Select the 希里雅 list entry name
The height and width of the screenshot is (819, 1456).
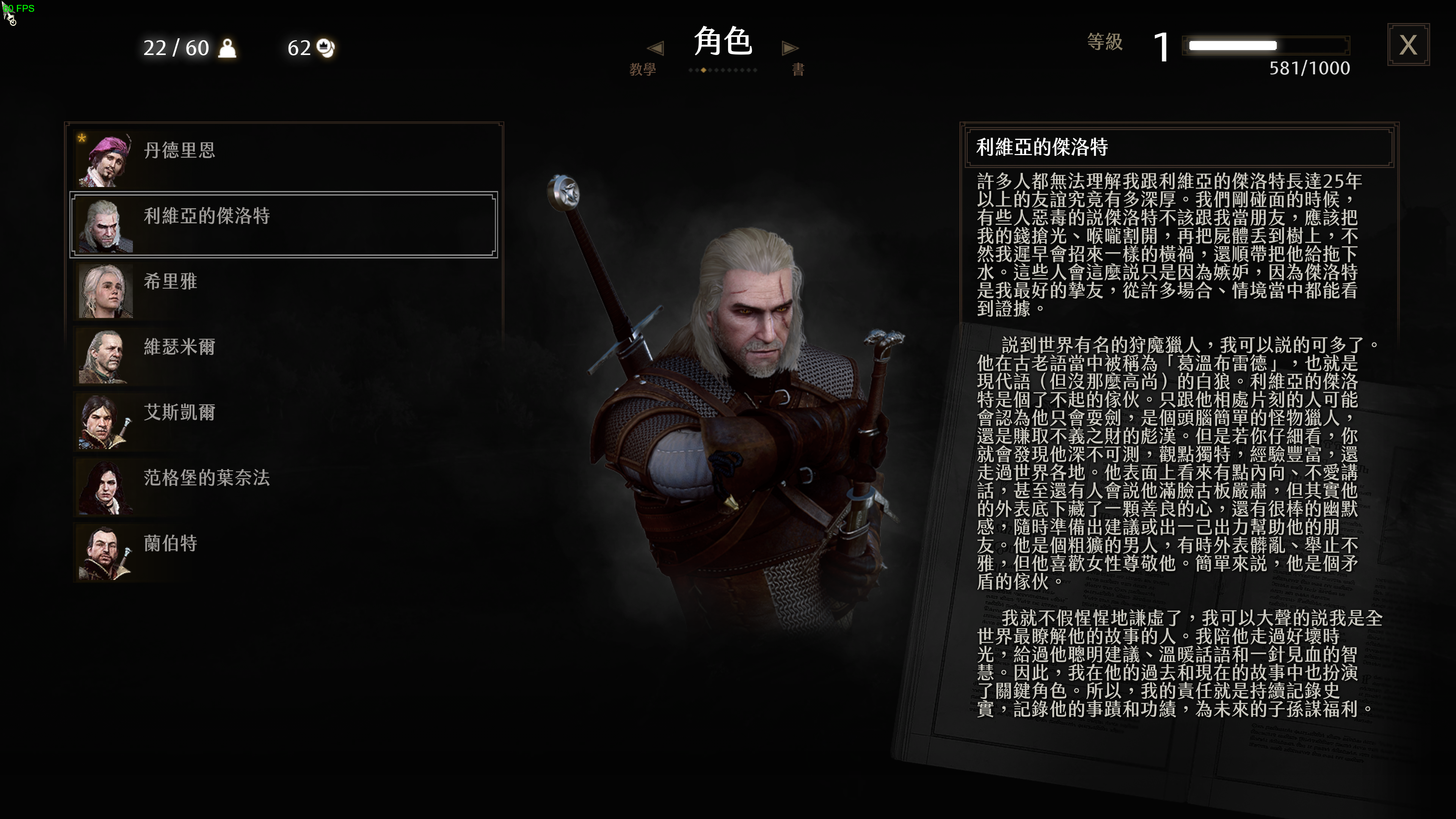coord(171,281)
